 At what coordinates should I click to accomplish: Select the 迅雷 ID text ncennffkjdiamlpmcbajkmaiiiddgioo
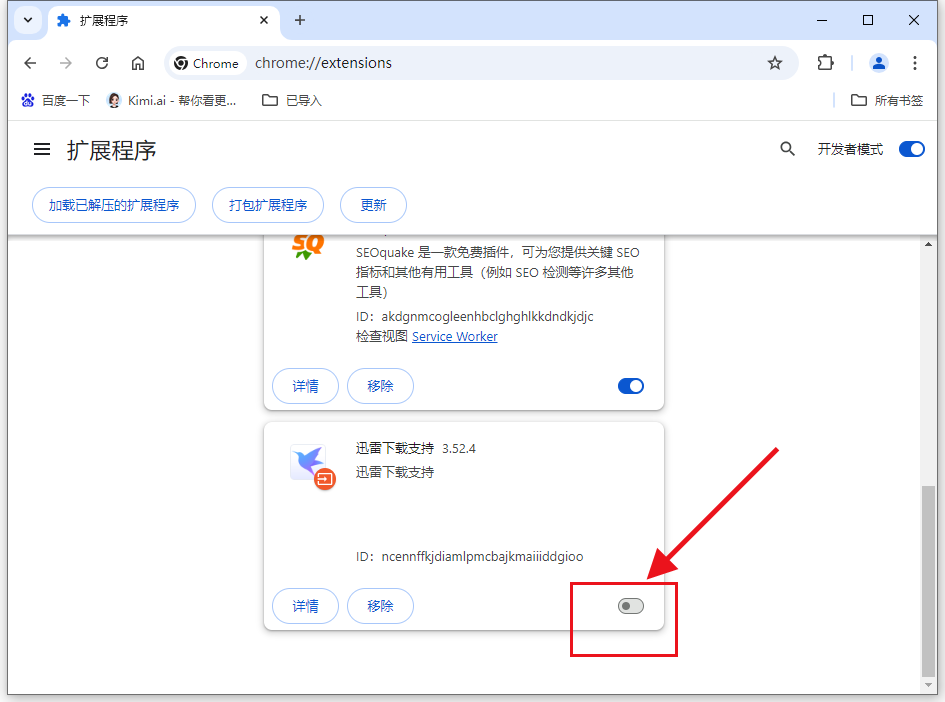482,556
